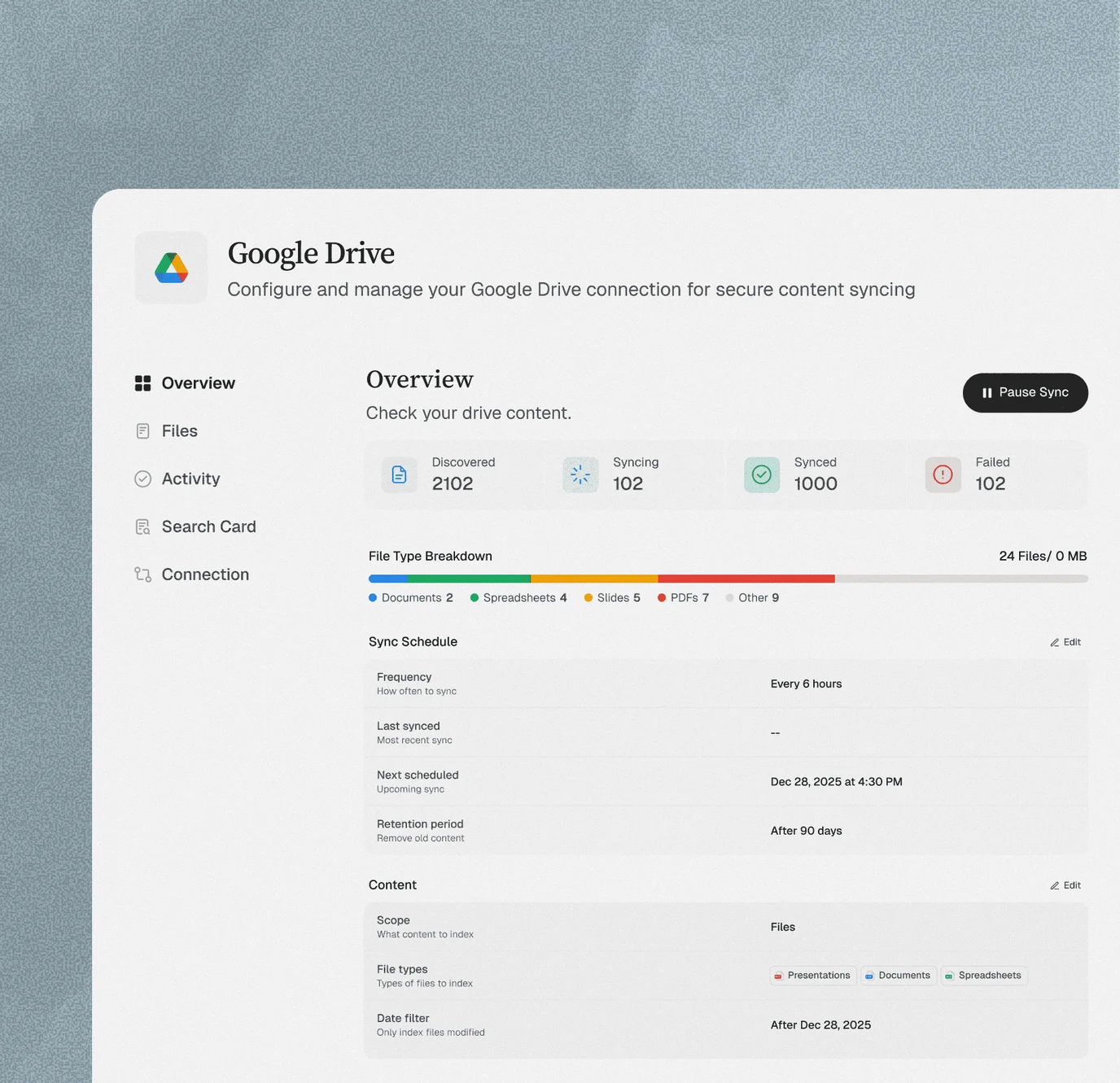
Task: Click the Slides 5 legend entry
Action: click(612, 598)
